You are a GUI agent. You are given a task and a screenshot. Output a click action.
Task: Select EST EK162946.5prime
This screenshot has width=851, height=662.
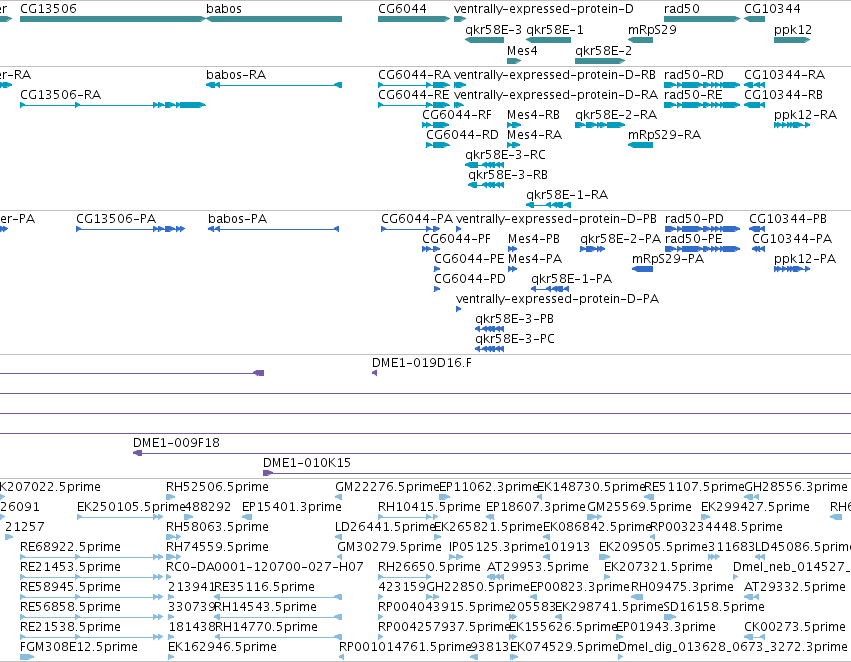(171, 657)
